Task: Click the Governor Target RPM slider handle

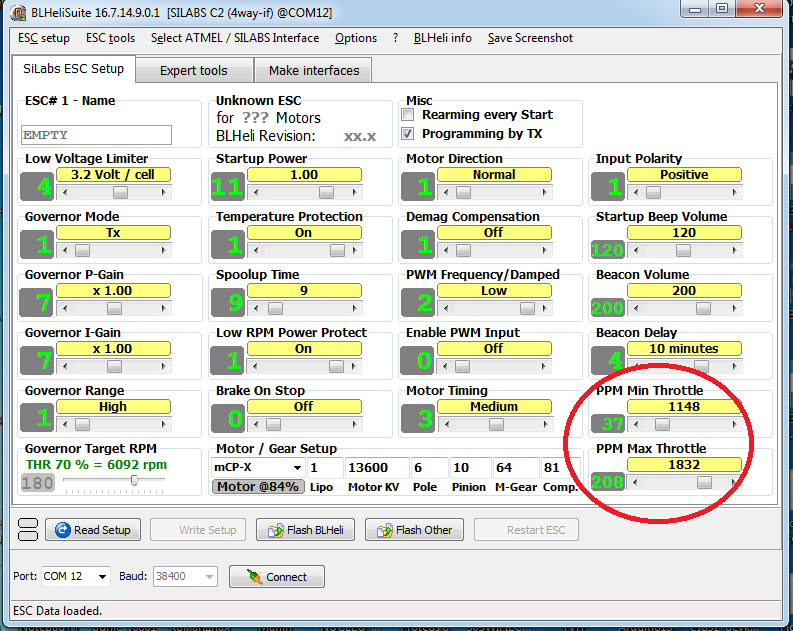Action: point(135,480)
